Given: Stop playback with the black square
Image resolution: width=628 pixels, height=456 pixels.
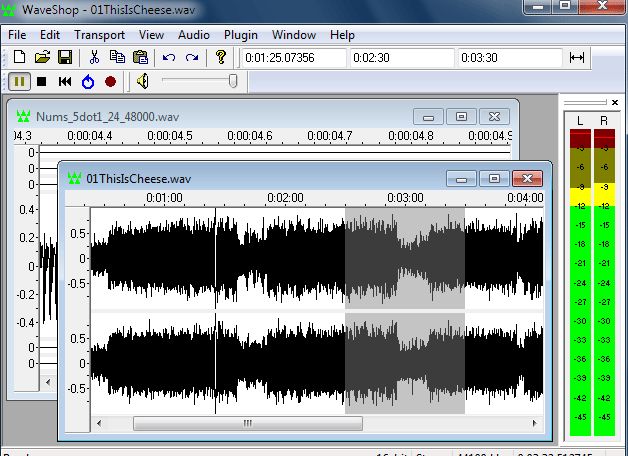Looking at the screenshot, I should pyautogui.click(x=42, y=82).
